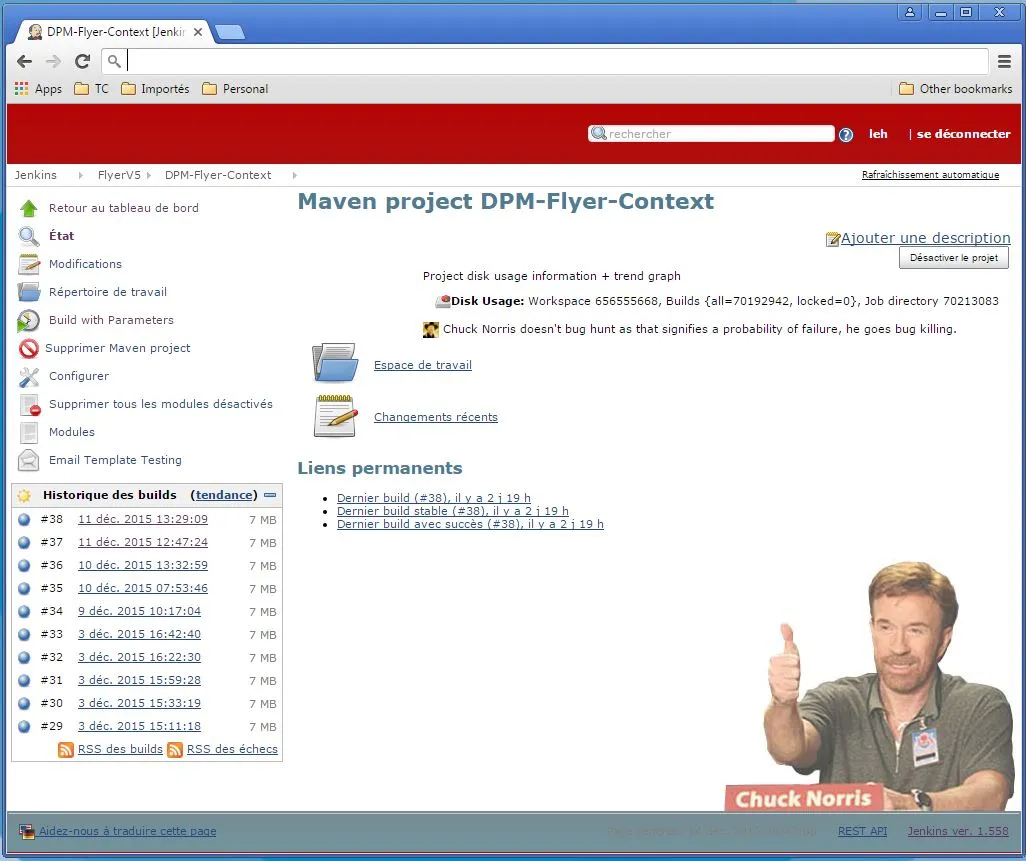Click the leh user link
Image resolution: width=1026 pixels, height=861 pixels.
878,134
